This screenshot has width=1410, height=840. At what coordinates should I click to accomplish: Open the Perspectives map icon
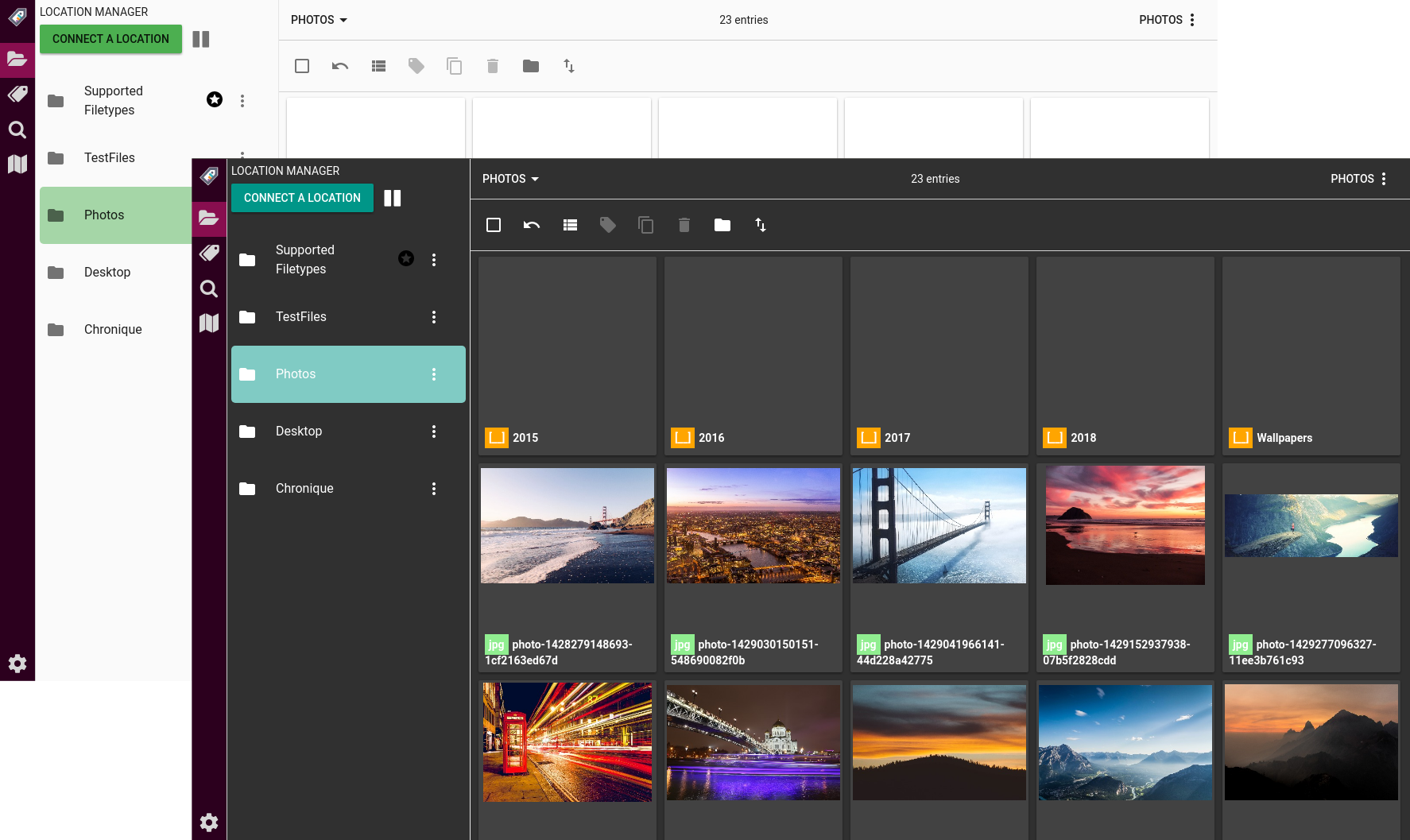tap(209, 323)
